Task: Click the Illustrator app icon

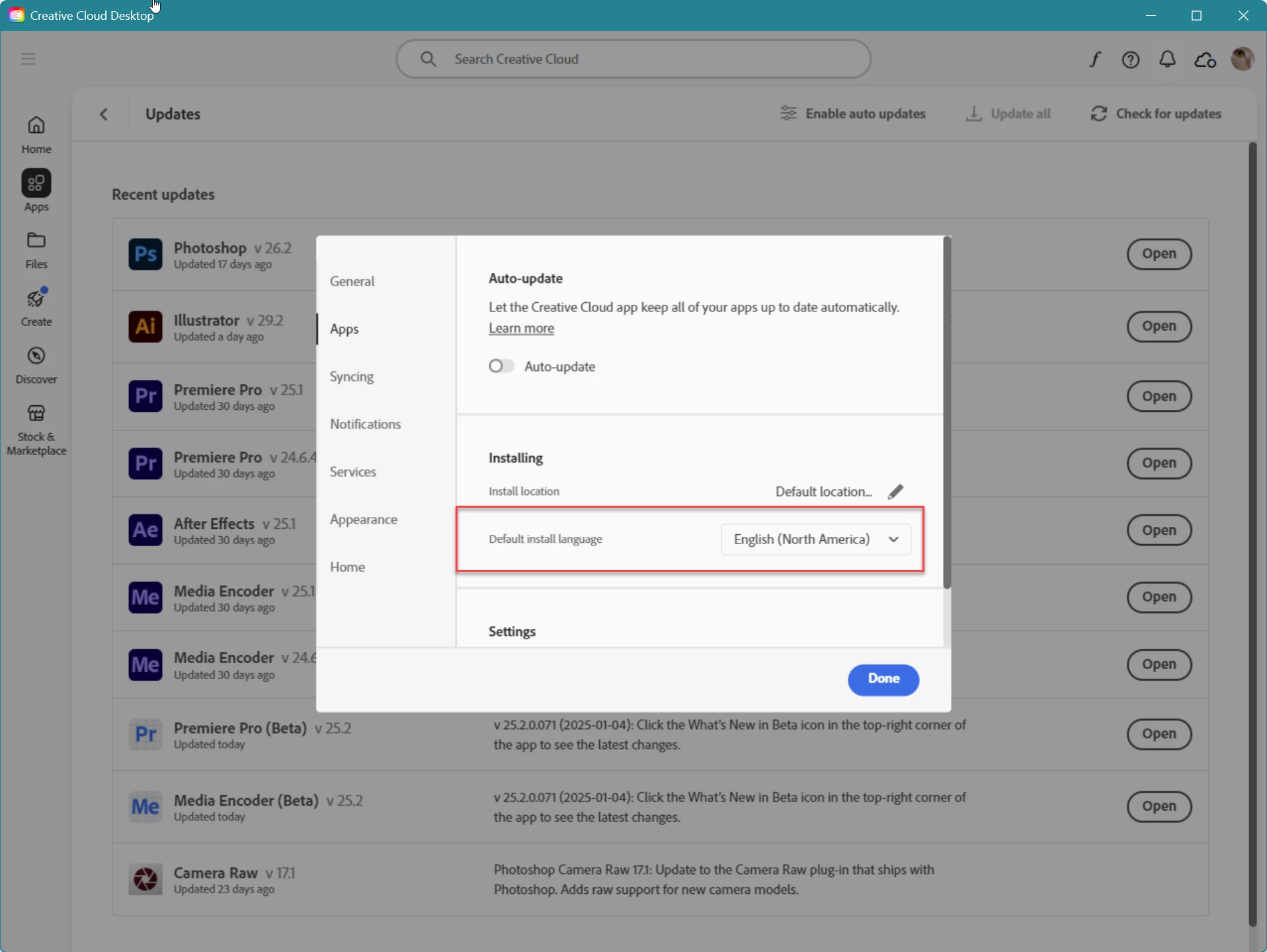Action: click(145, 327)
